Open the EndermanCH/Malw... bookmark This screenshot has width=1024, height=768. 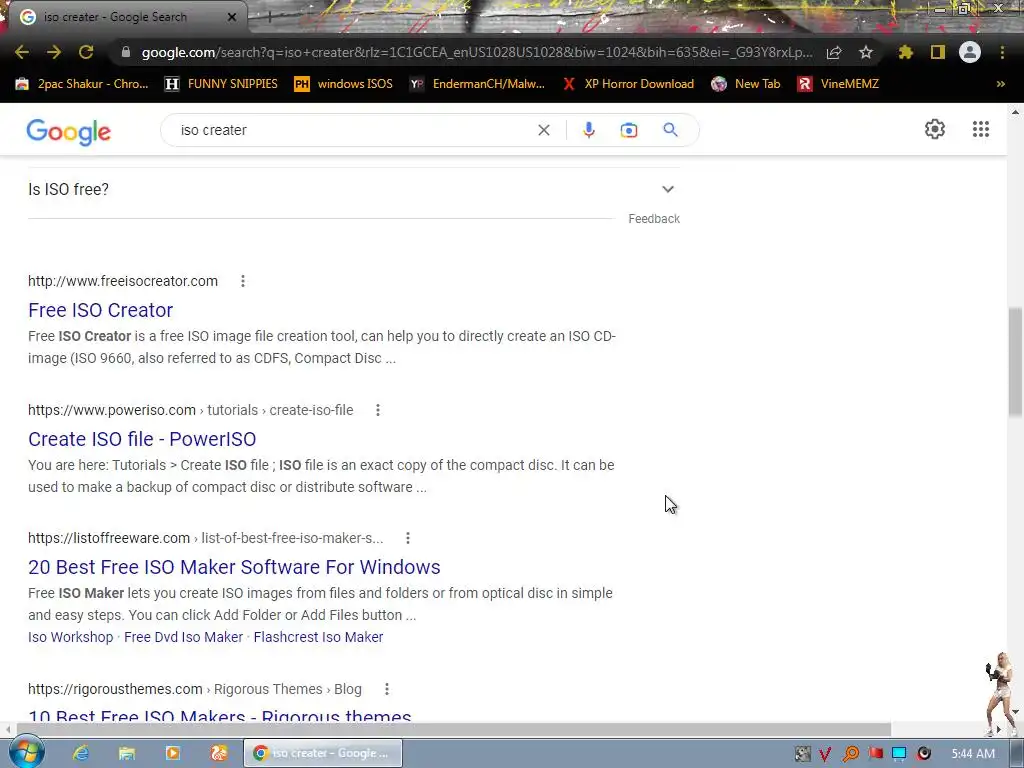pyautogui.click(x=477, y=84)
